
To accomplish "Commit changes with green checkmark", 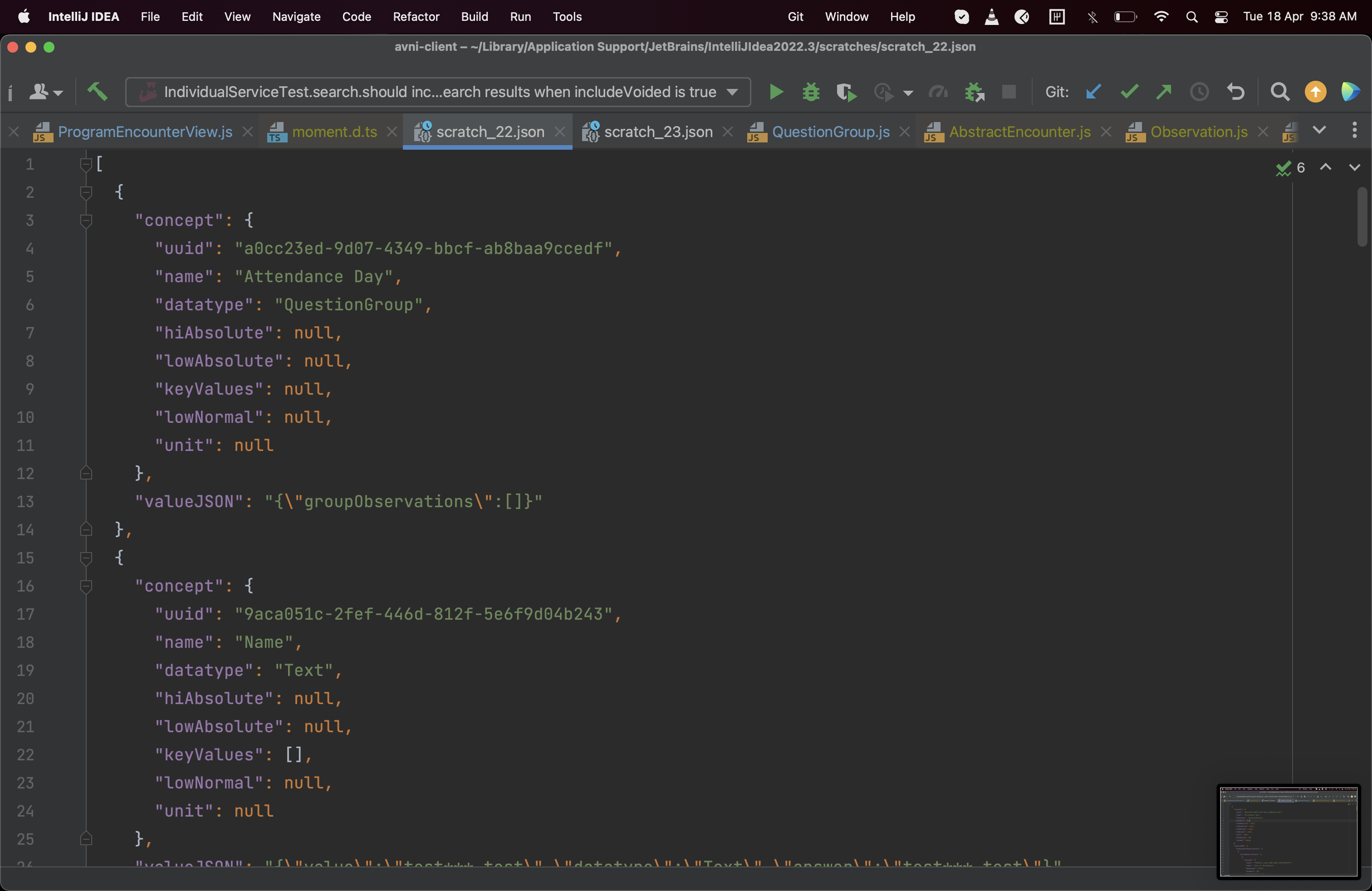I will [x=1129, y=92].
